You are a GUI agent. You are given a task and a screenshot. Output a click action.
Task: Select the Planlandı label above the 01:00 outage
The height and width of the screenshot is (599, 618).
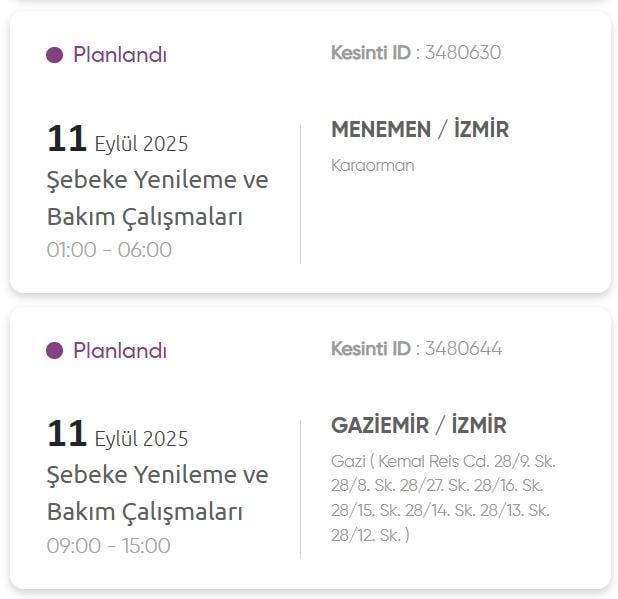(119, 55)
